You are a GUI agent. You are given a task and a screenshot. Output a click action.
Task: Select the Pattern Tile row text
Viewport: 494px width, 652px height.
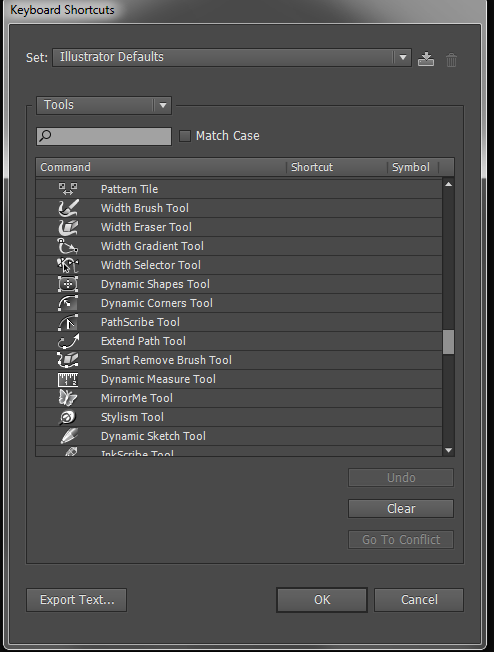tap(129, 189)
